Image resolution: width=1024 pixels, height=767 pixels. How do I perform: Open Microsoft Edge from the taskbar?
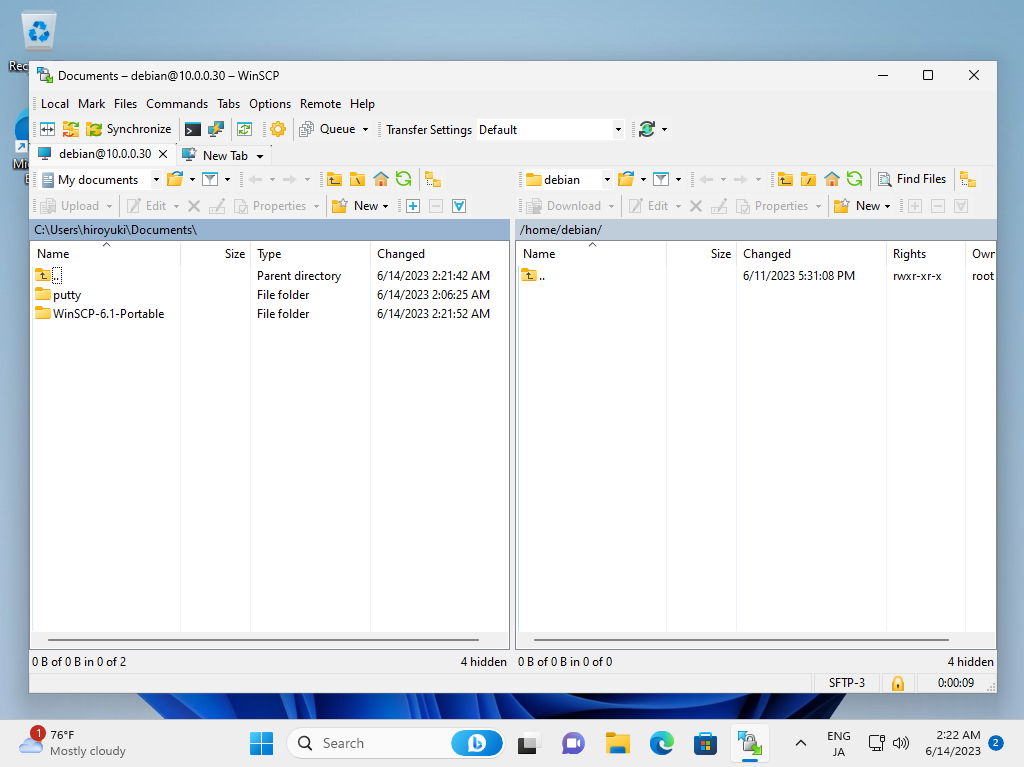tap(662, 743)
